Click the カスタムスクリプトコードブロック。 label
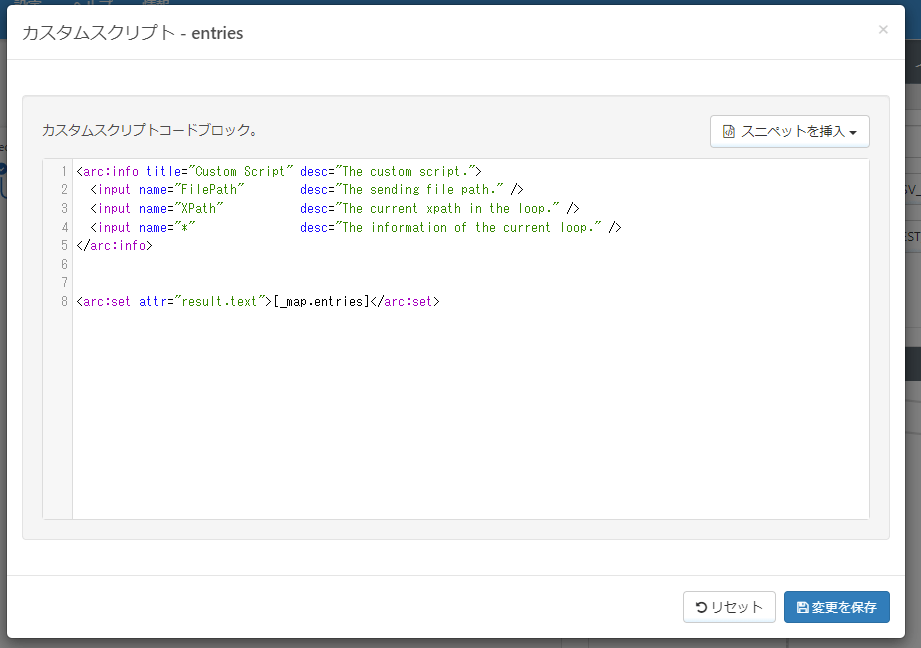 pos(150,130)
